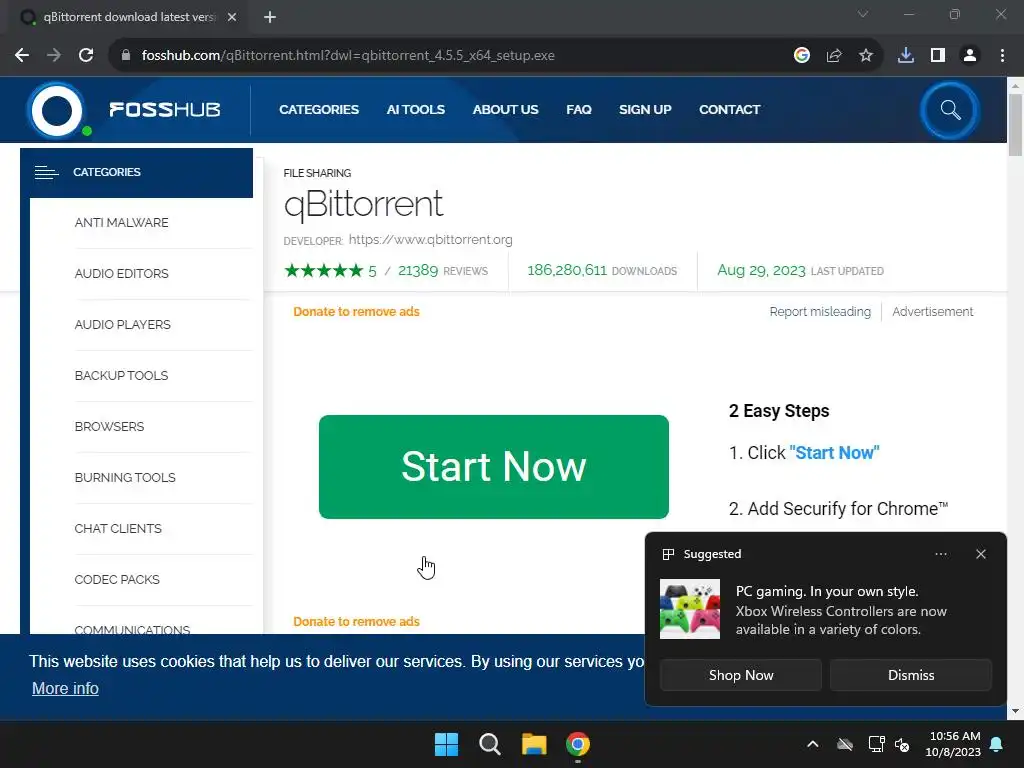Open Windows Start menu

(447, 744)
